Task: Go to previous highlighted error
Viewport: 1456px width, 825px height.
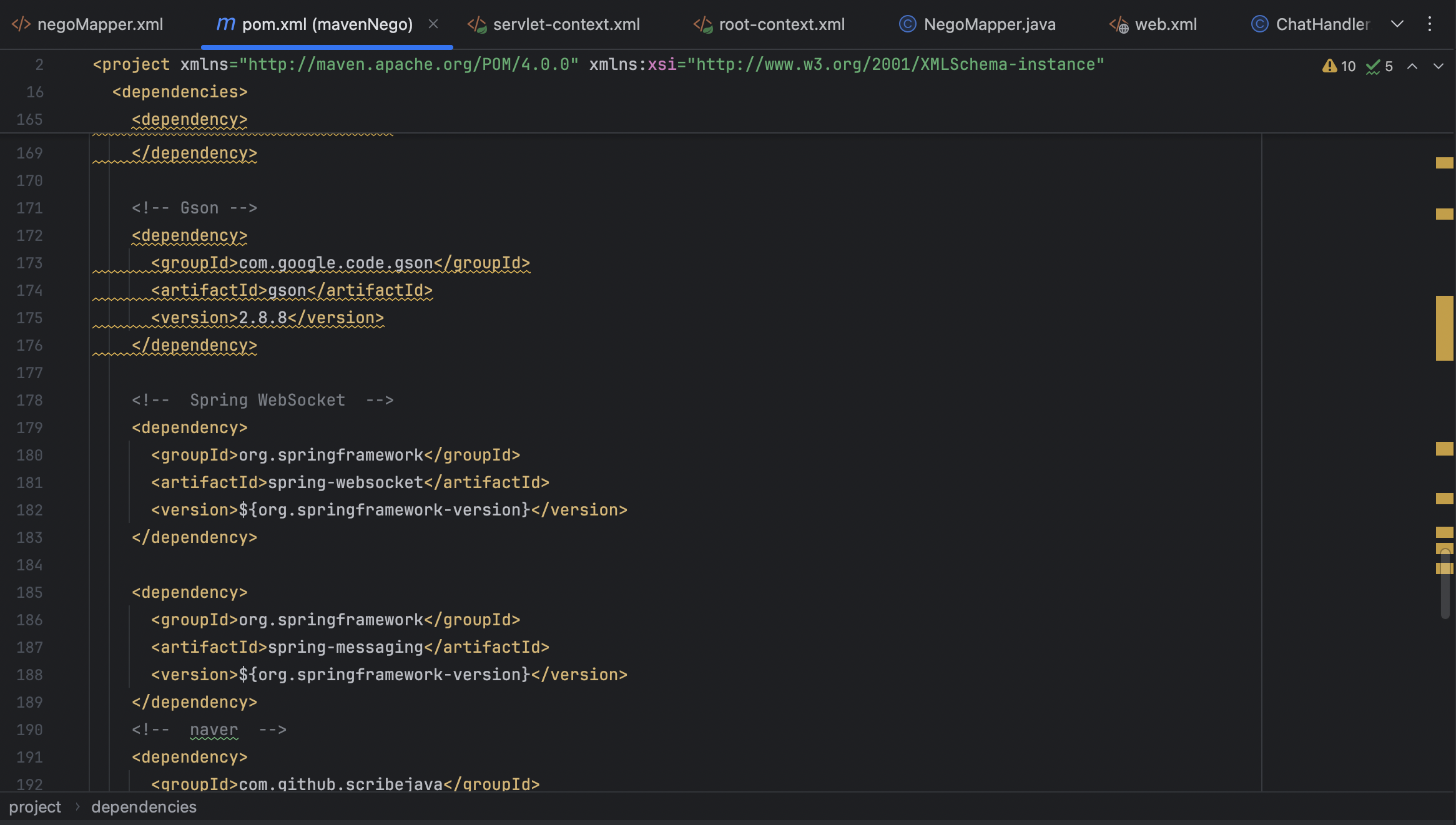Action: tap(1412, 66)
